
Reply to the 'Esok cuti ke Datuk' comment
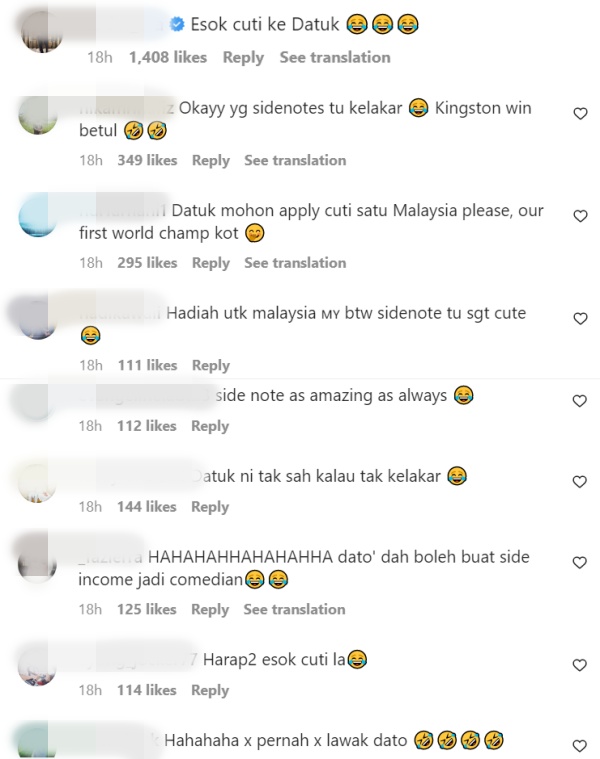click(x=243, y=58)
